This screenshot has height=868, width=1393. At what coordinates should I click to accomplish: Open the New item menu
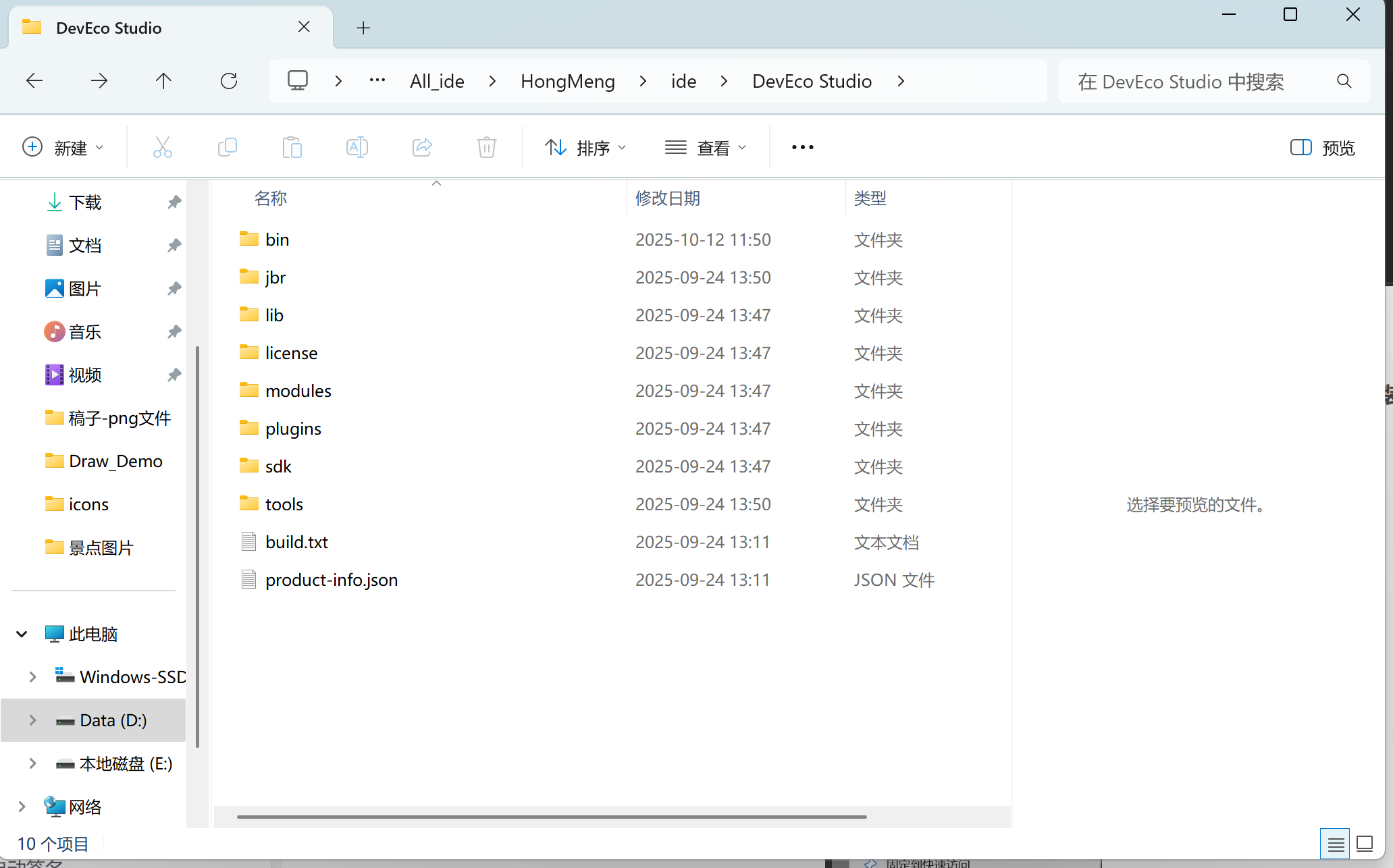(63, 147)
